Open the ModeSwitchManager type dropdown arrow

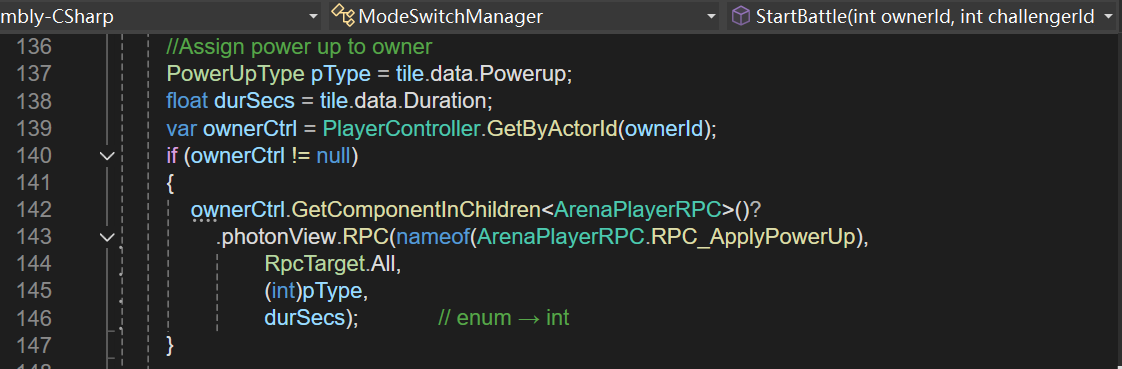pos(711,16)
